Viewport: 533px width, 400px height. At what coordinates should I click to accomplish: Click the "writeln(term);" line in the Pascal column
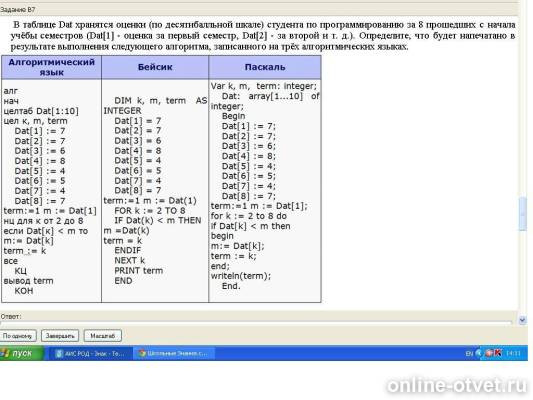[x=241, y=276]
